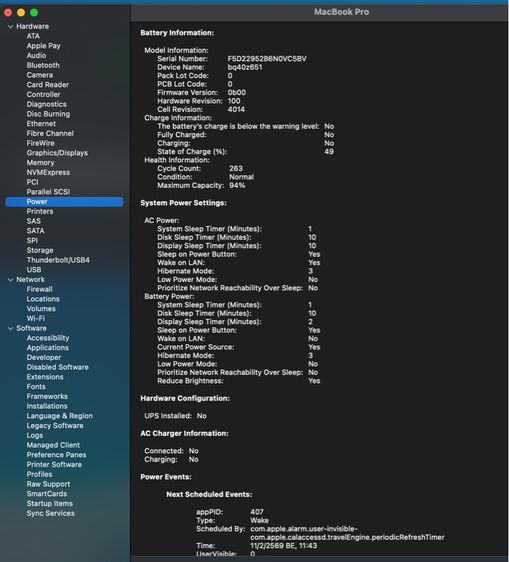Image resolution: width=509 pixels, height=562 pixels.
Task: Open Printers hardware entry
Action: tap(40, 211)
